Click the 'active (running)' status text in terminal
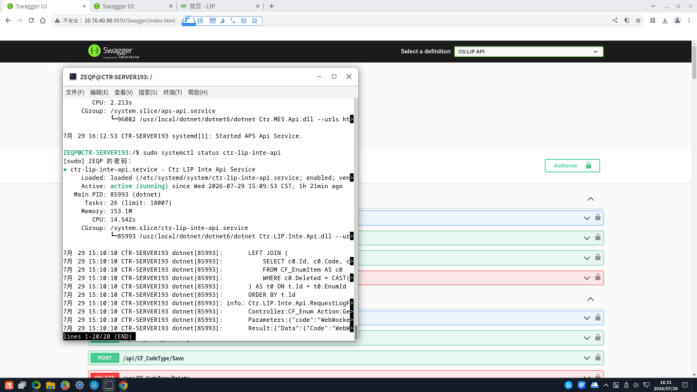The width and height of the screenshot is (697, 392). pyautogui.click(x=139, y=186)
